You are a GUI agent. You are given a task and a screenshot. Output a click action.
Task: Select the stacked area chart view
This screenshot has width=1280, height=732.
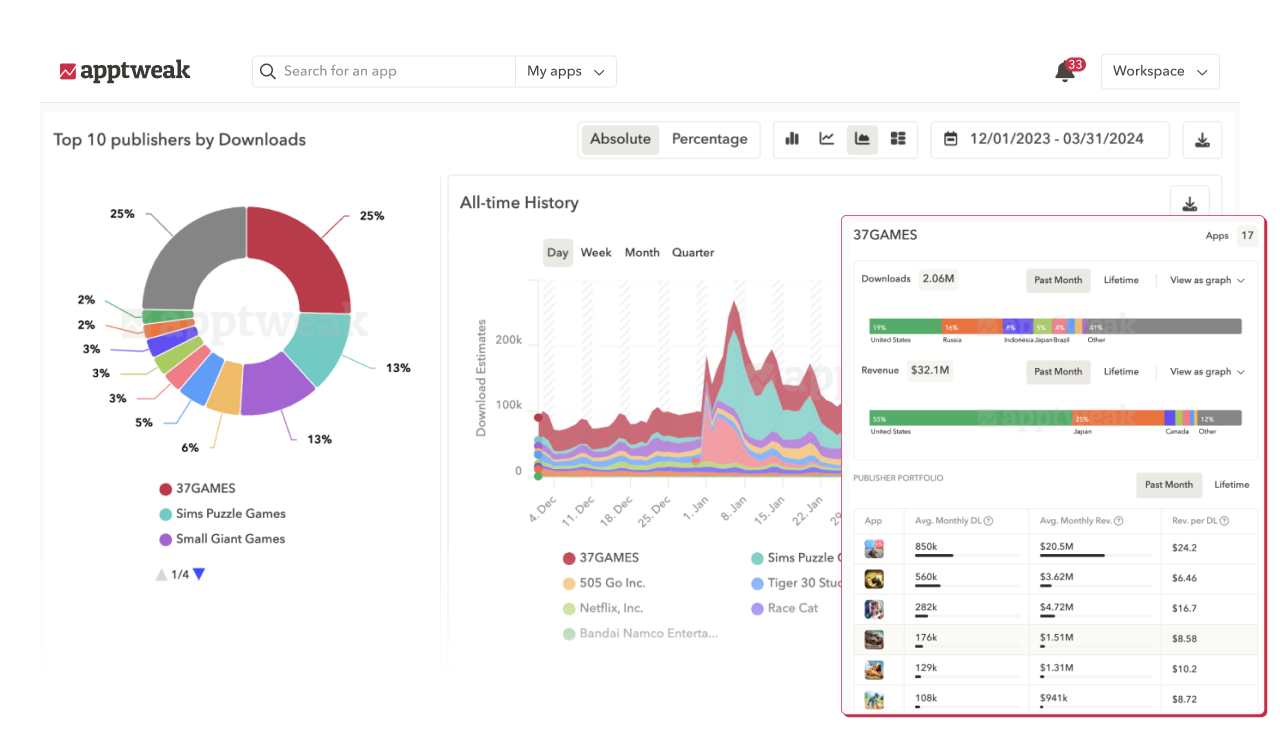862,139
